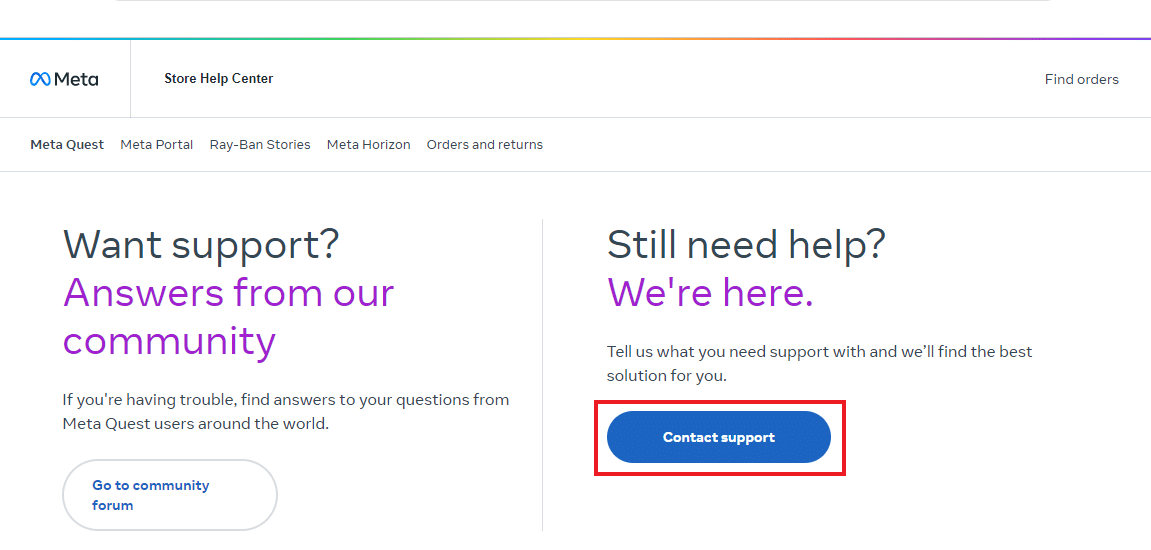The height and width of the screenshot is (550, 1151).
Task: Click the Tell us what you need paragraph
Action: [819, 363]
